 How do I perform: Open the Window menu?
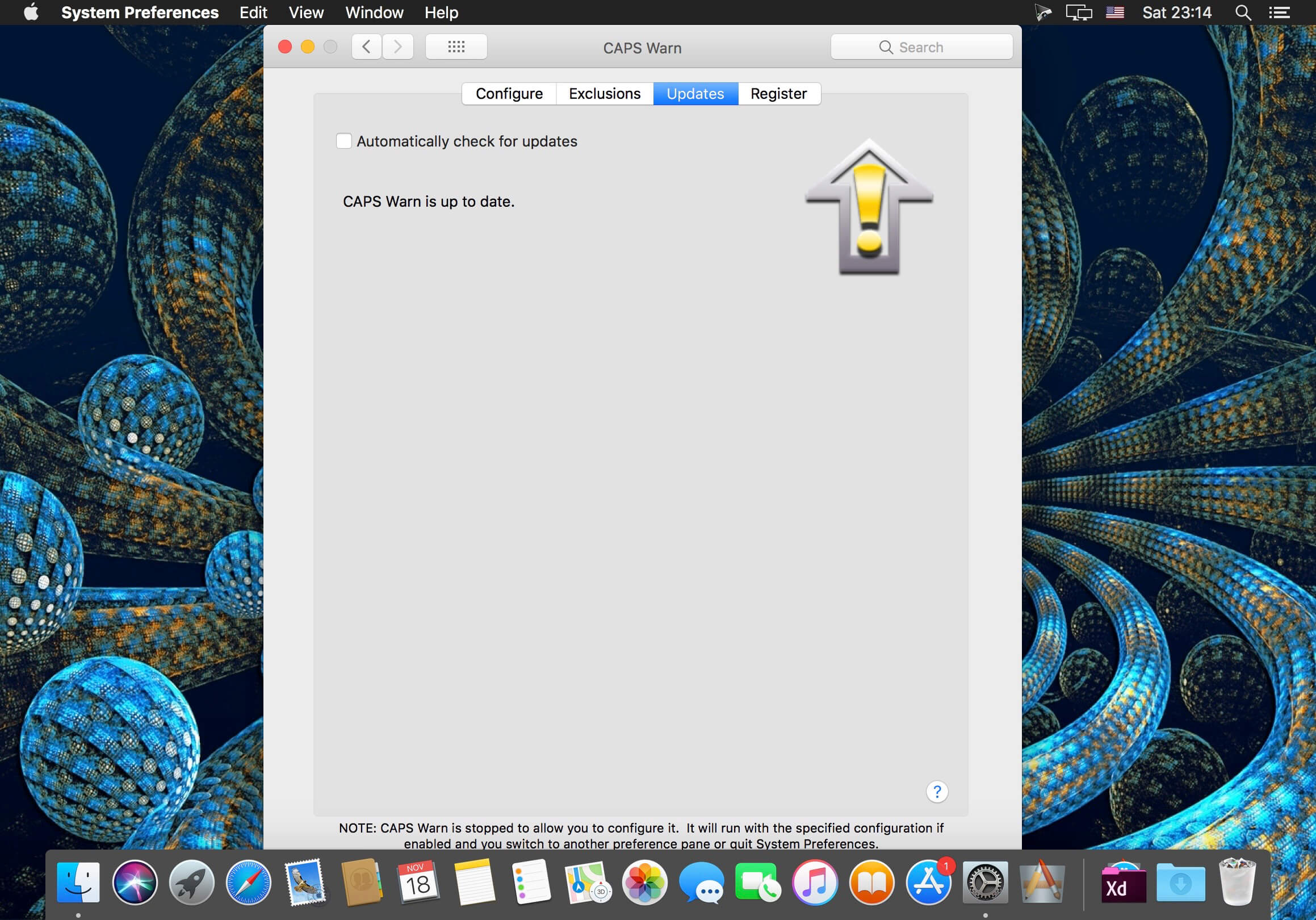click(374, 12)
